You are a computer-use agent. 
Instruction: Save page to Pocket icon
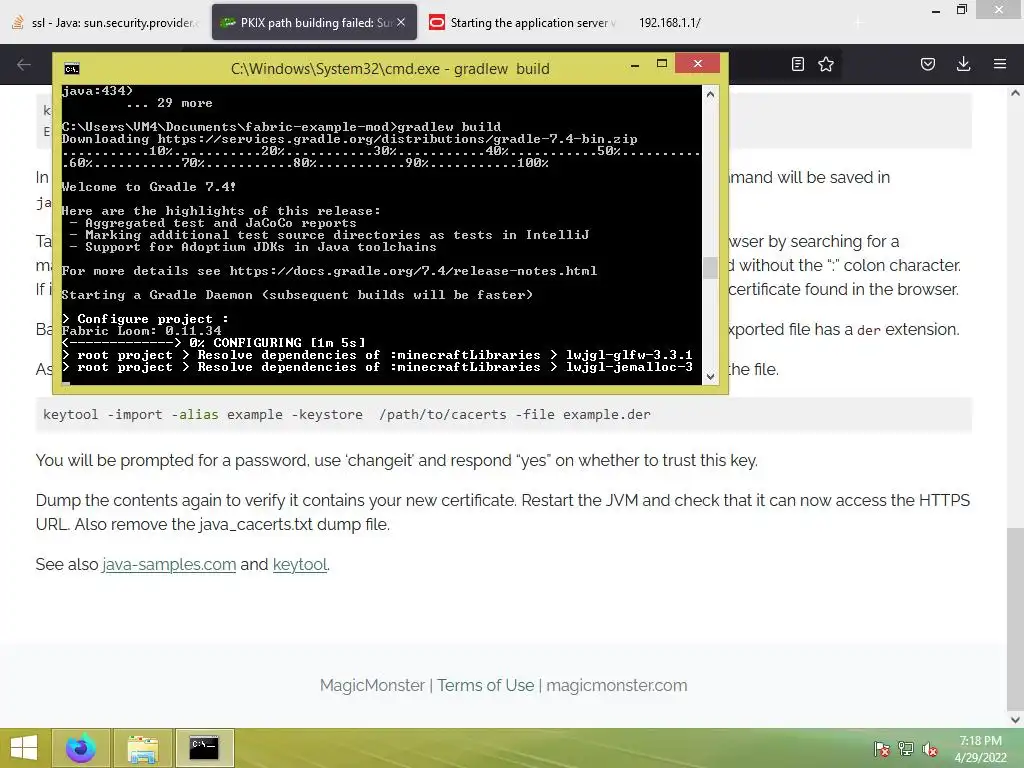click(x=928, y=64)
